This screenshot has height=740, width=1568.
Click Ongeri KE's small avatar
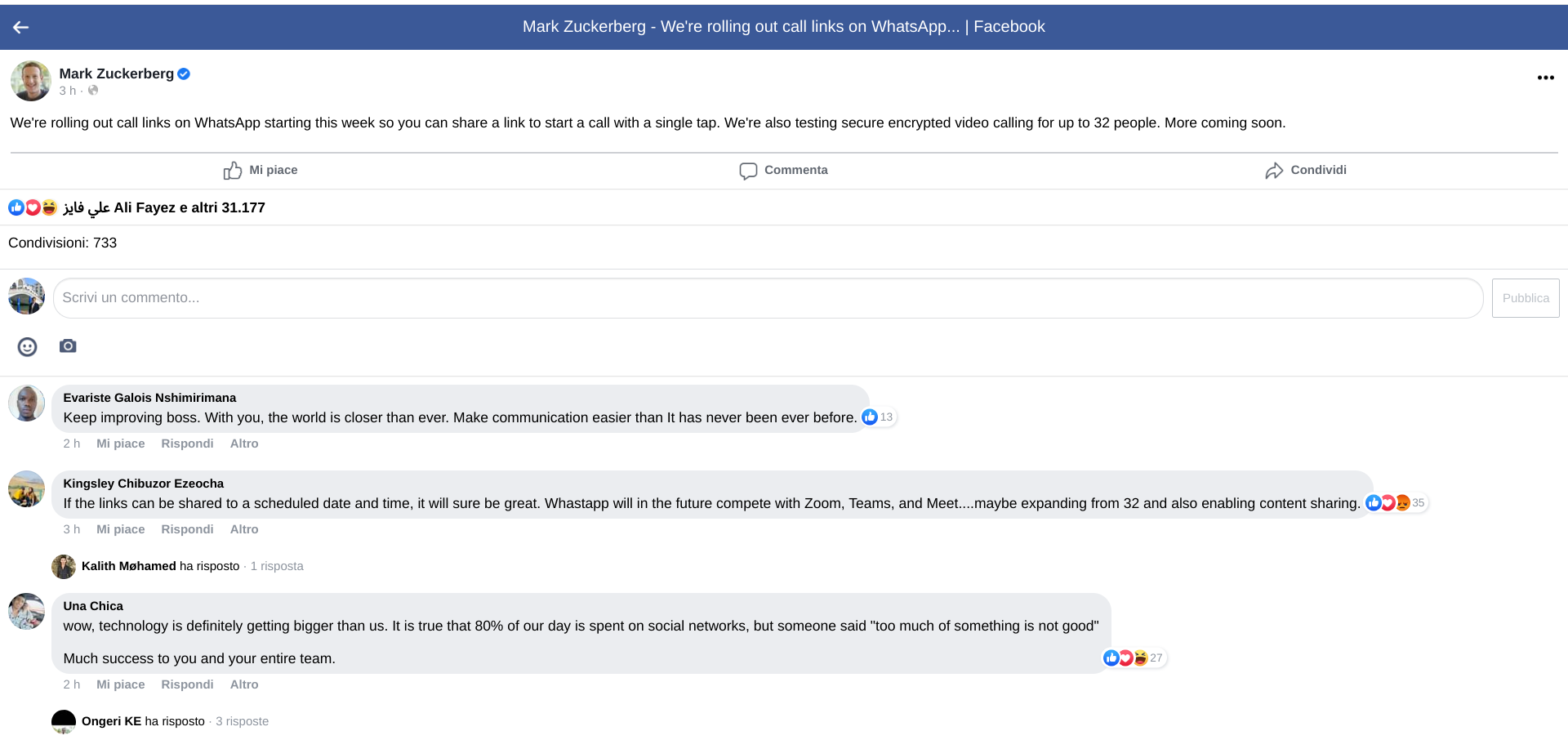click(64, 721)
